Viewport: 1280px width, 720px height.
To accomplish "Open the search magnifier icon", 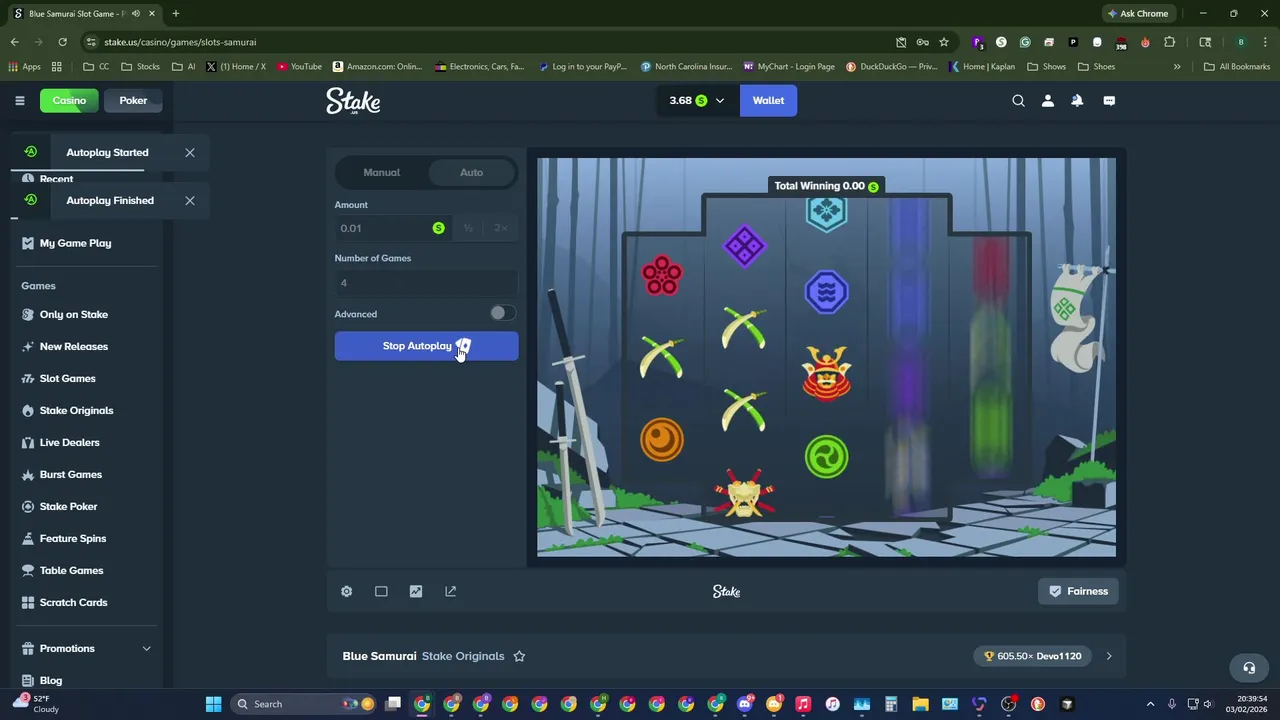I will coord(1018,100).
